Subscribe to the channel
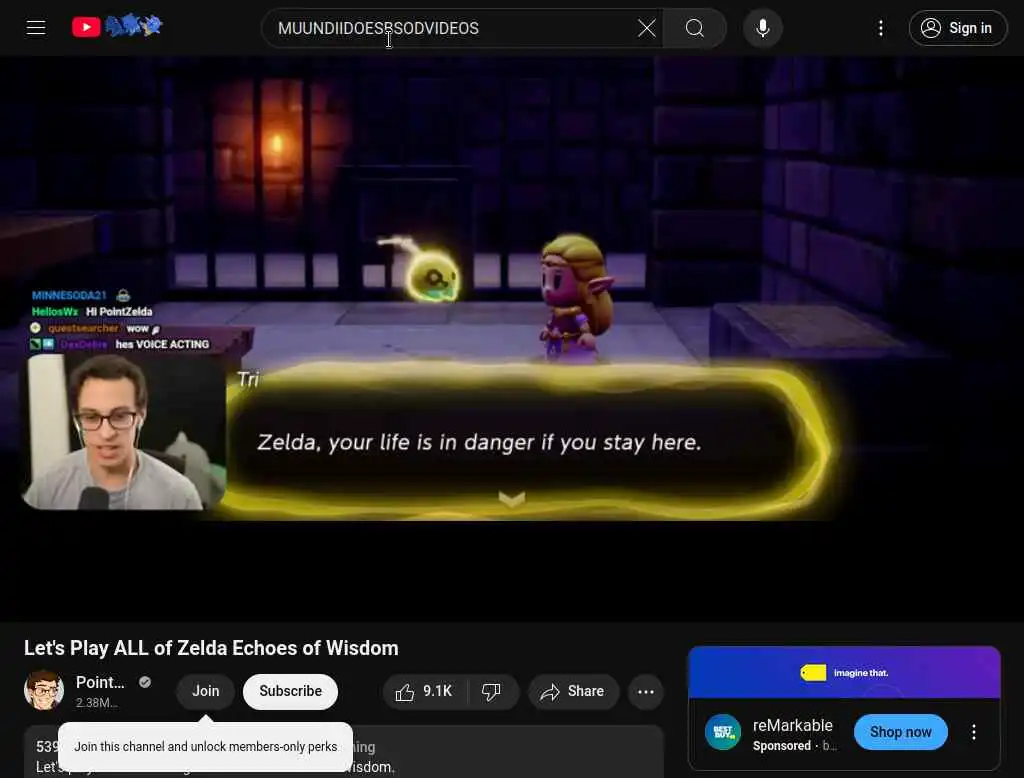 coord(291,691)
